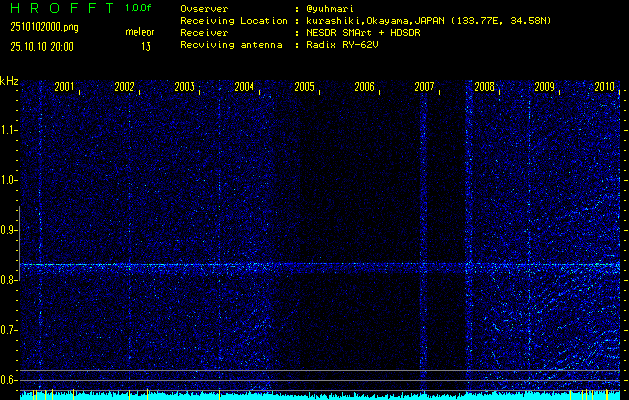Image resolution: width=629 pixels, height=400 pixels.
Task: Click the kurashiki, Okayama location text
Action: (428, 21)
